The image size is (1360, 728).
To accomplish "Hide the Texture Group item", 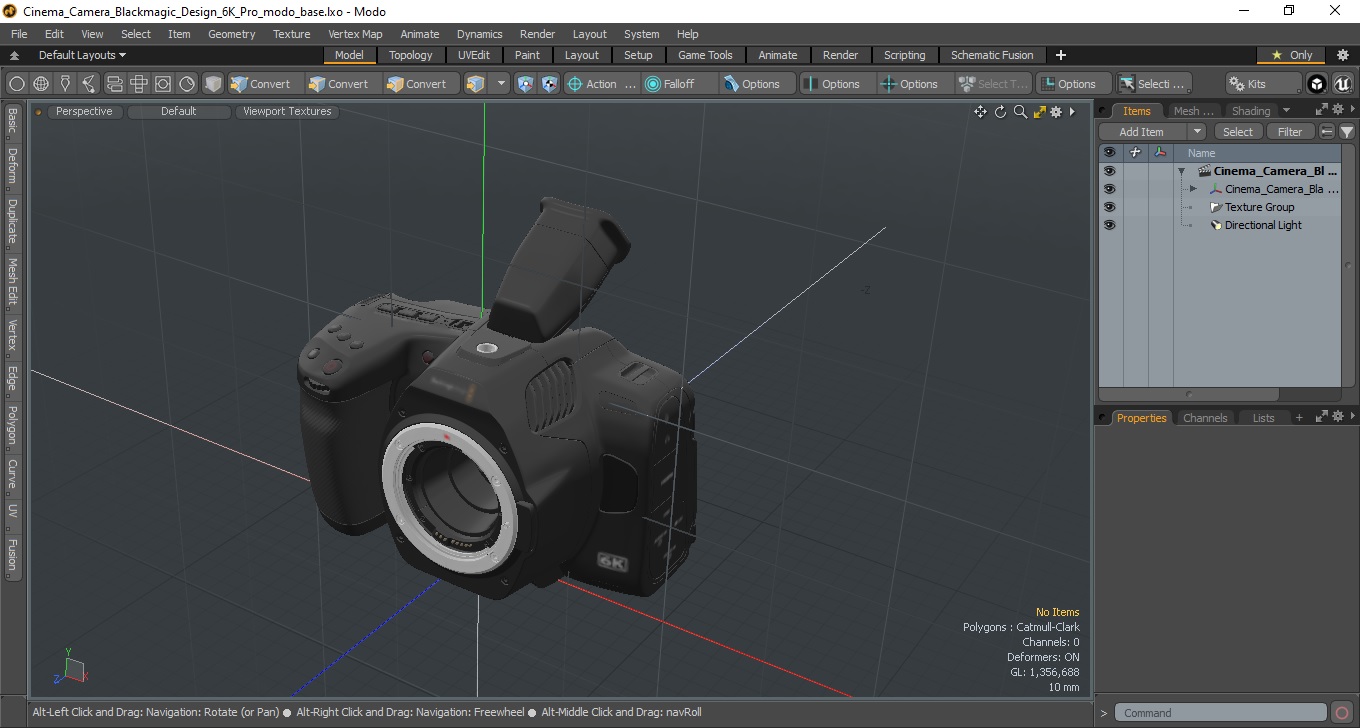I will pyautogui.click(x=1109, y=207).
